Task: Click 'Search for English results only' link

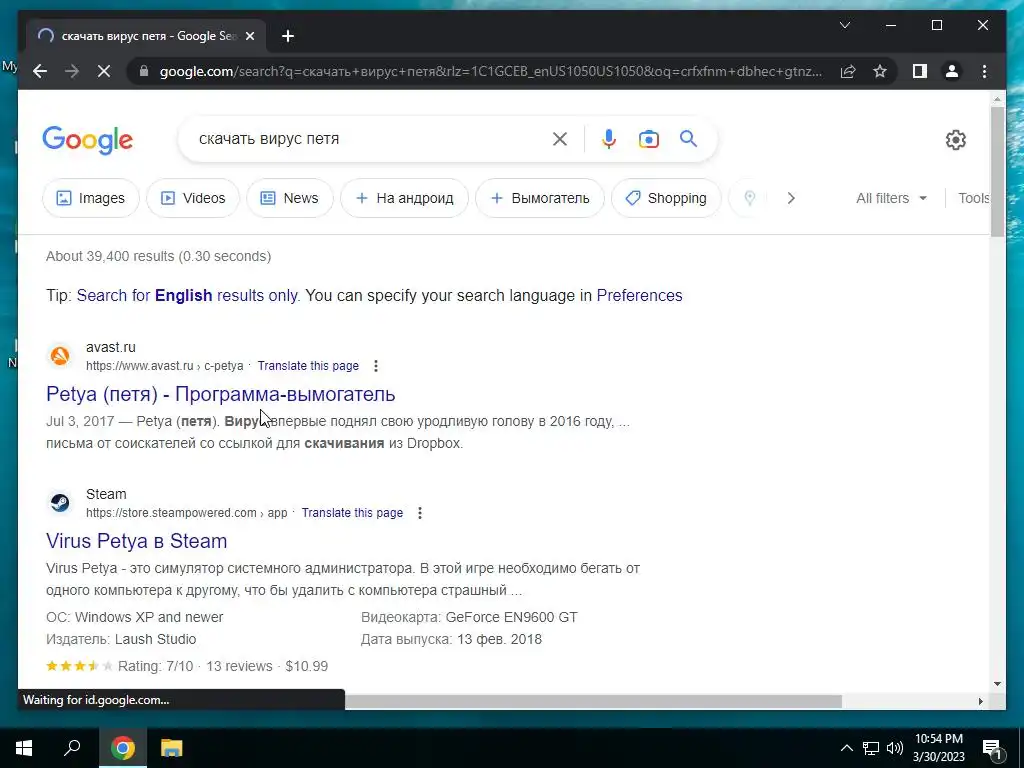Action: [187, 295]
